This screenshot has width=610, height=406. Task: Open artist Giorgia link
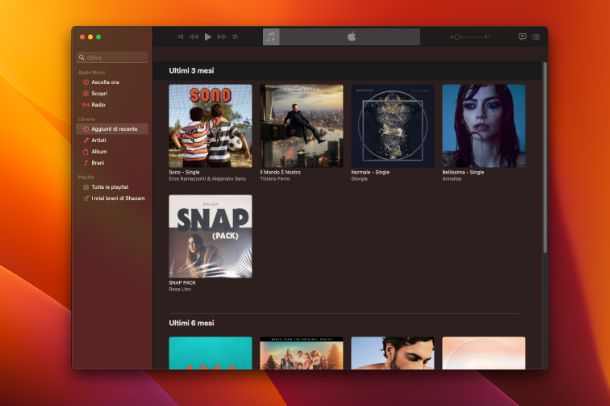pos(359,179)
